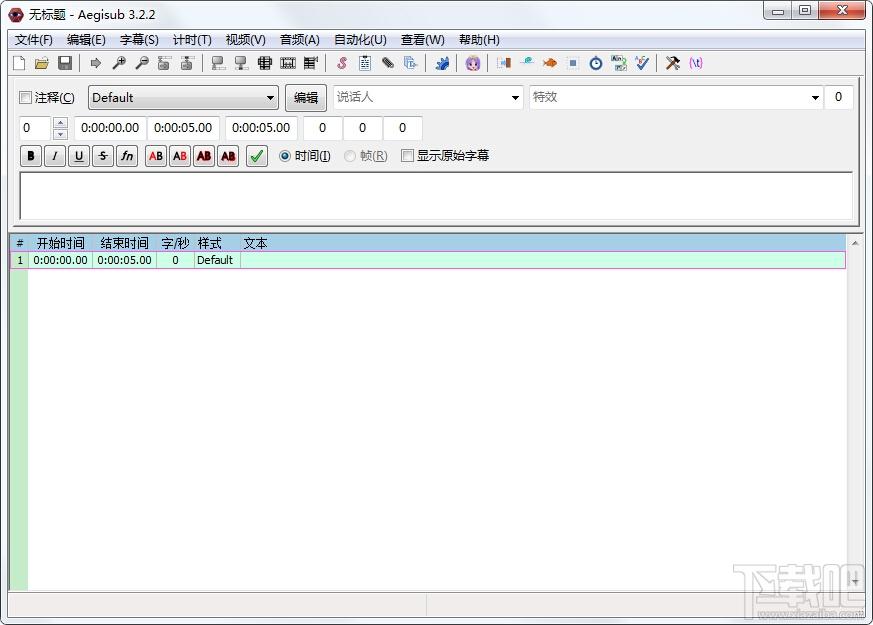Jump video to line start icon
The width and height of the screenshot is (873, 625).
click(164, 63)
